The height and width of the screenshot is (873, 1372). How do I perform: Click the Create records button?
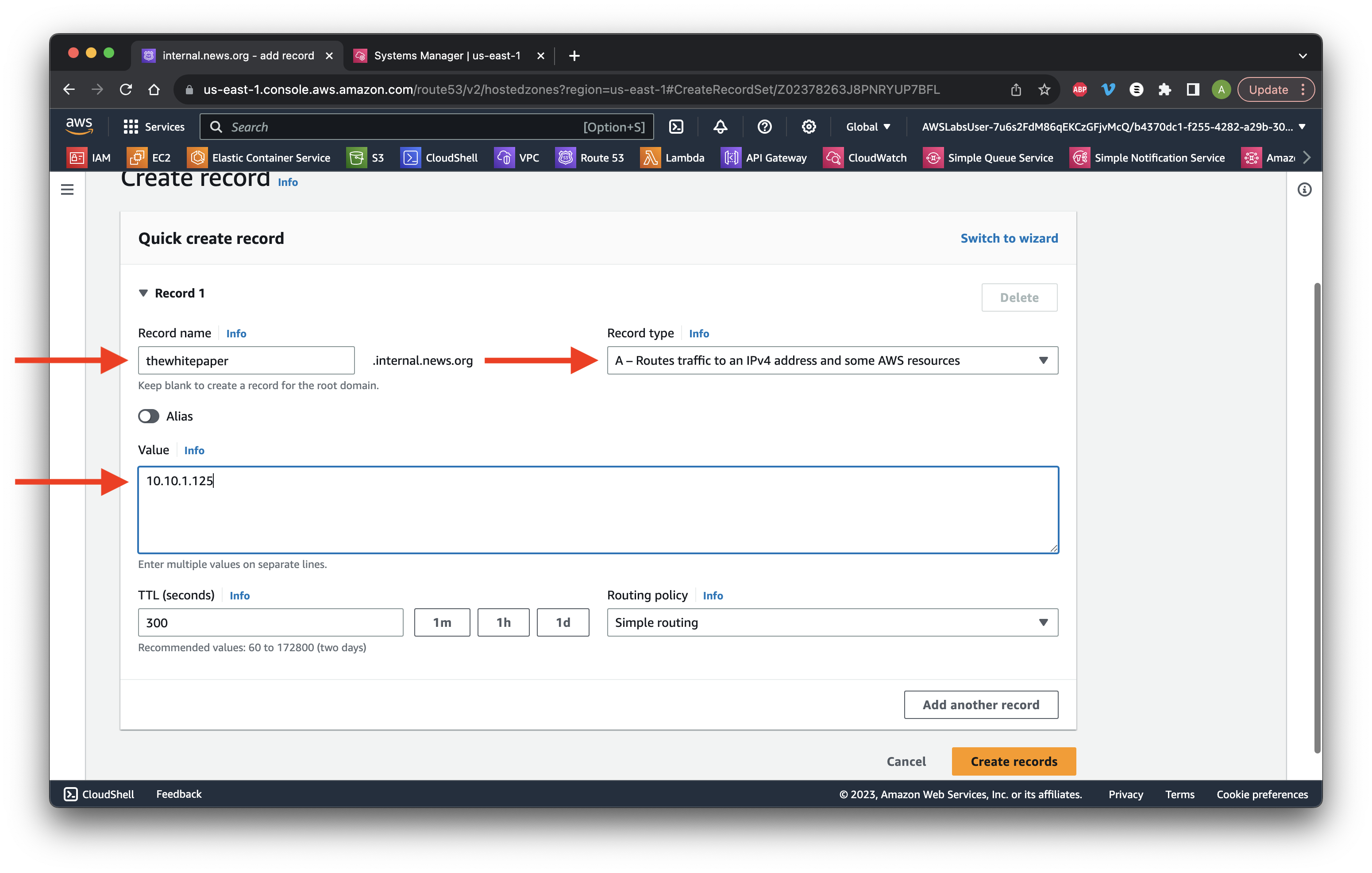[x=1014, y=761]
